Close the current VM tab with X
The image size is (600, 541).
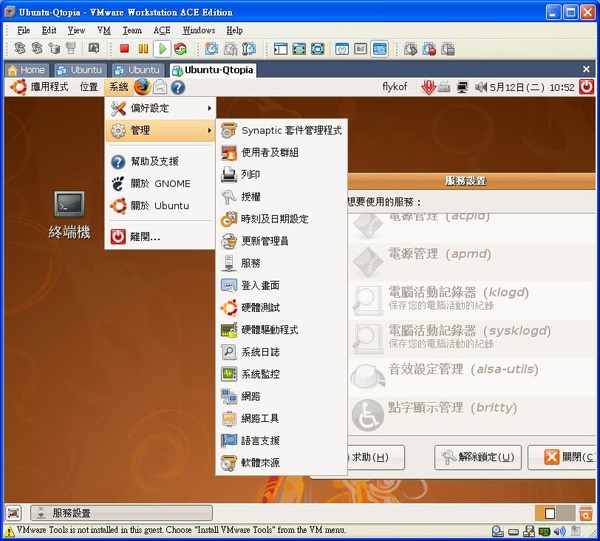pyautogui.click(x=586, y=69)
